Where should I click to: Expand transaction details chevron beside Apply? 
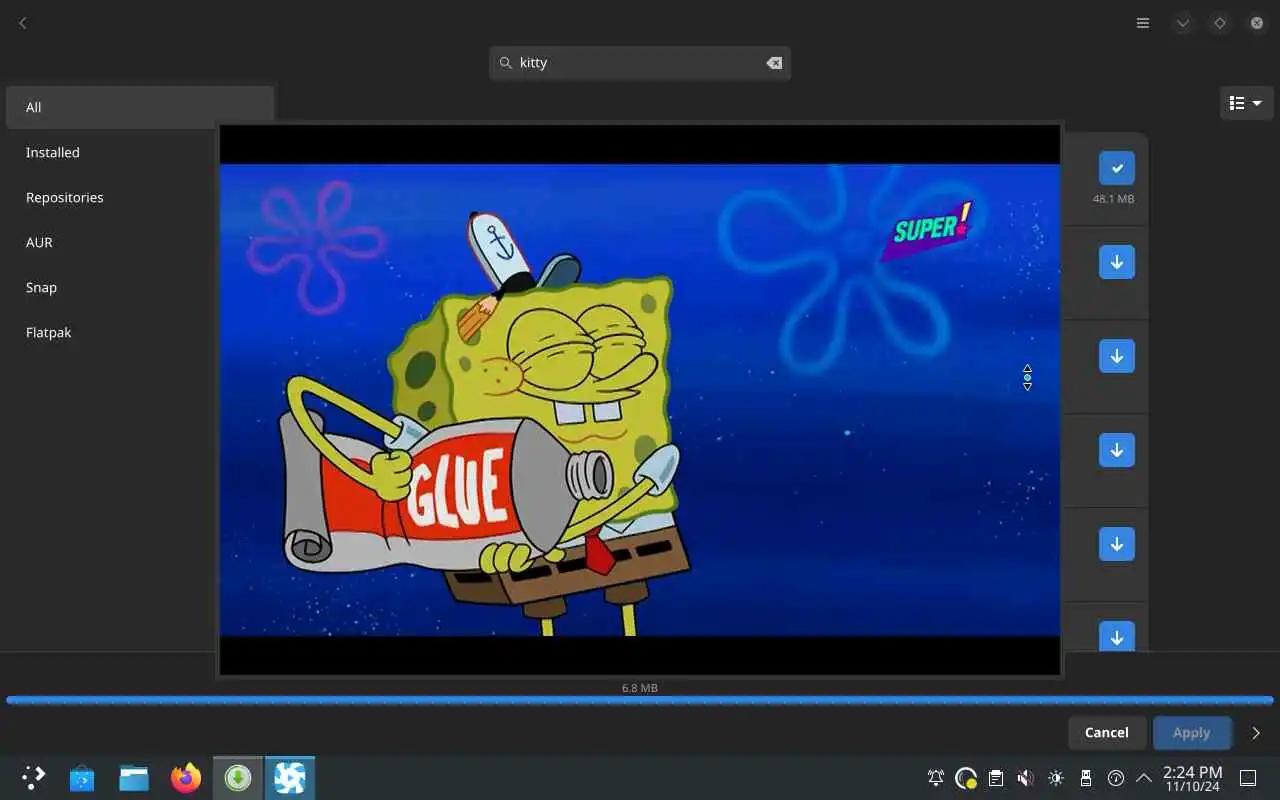(x=1256, y=733)
